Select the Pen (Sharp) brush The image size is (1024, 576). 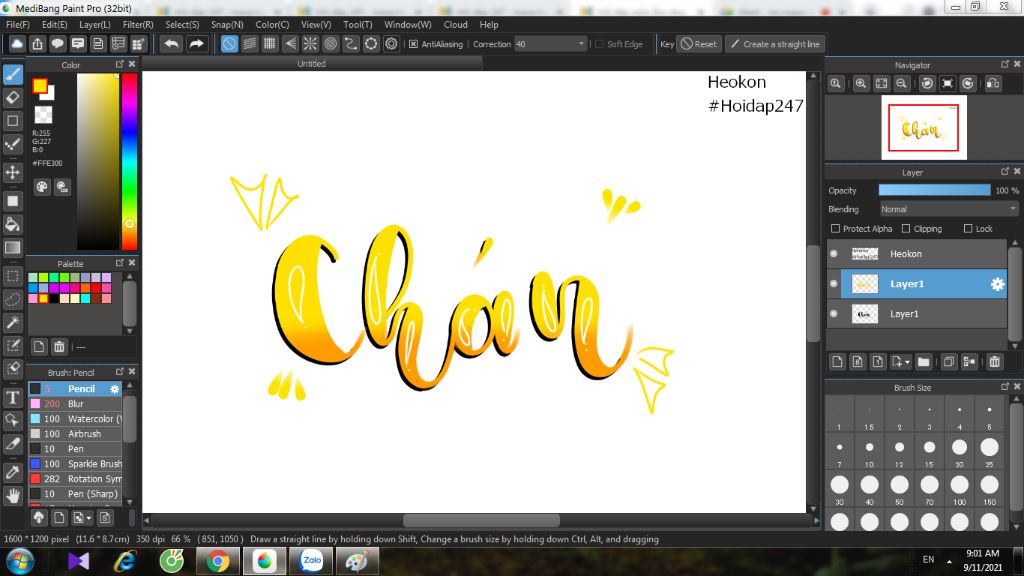[x=75, y=494]
